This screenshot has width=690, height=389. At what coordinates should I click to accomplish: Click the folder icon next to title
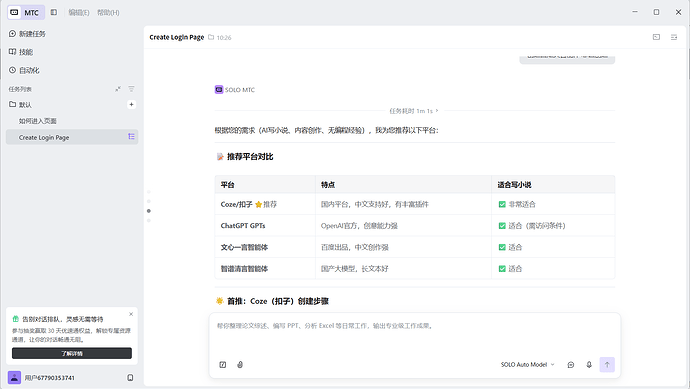[211, 37]
